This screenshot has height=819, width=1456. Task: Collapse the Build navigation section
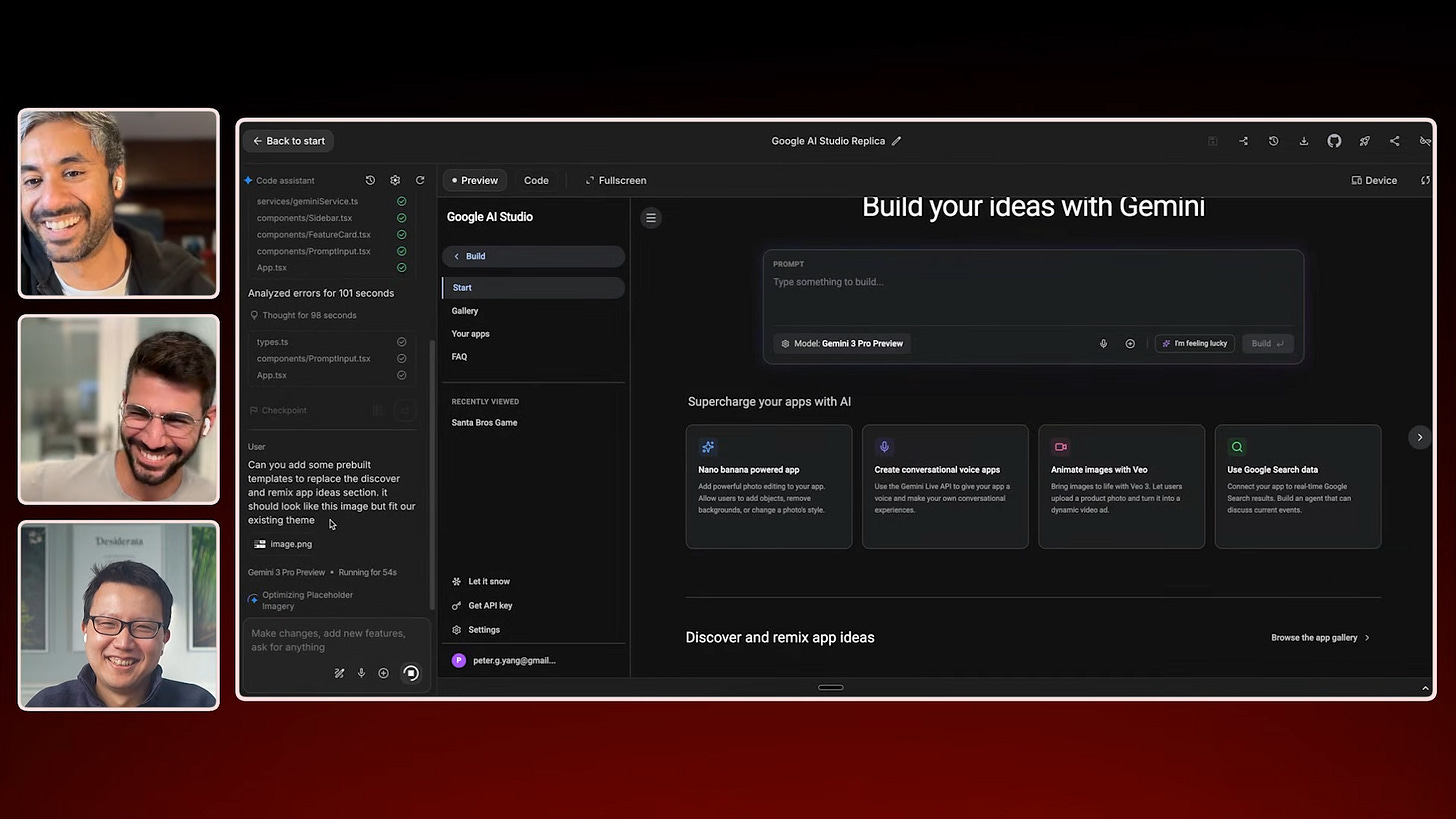pyautogui.click(x=457, y=256)
